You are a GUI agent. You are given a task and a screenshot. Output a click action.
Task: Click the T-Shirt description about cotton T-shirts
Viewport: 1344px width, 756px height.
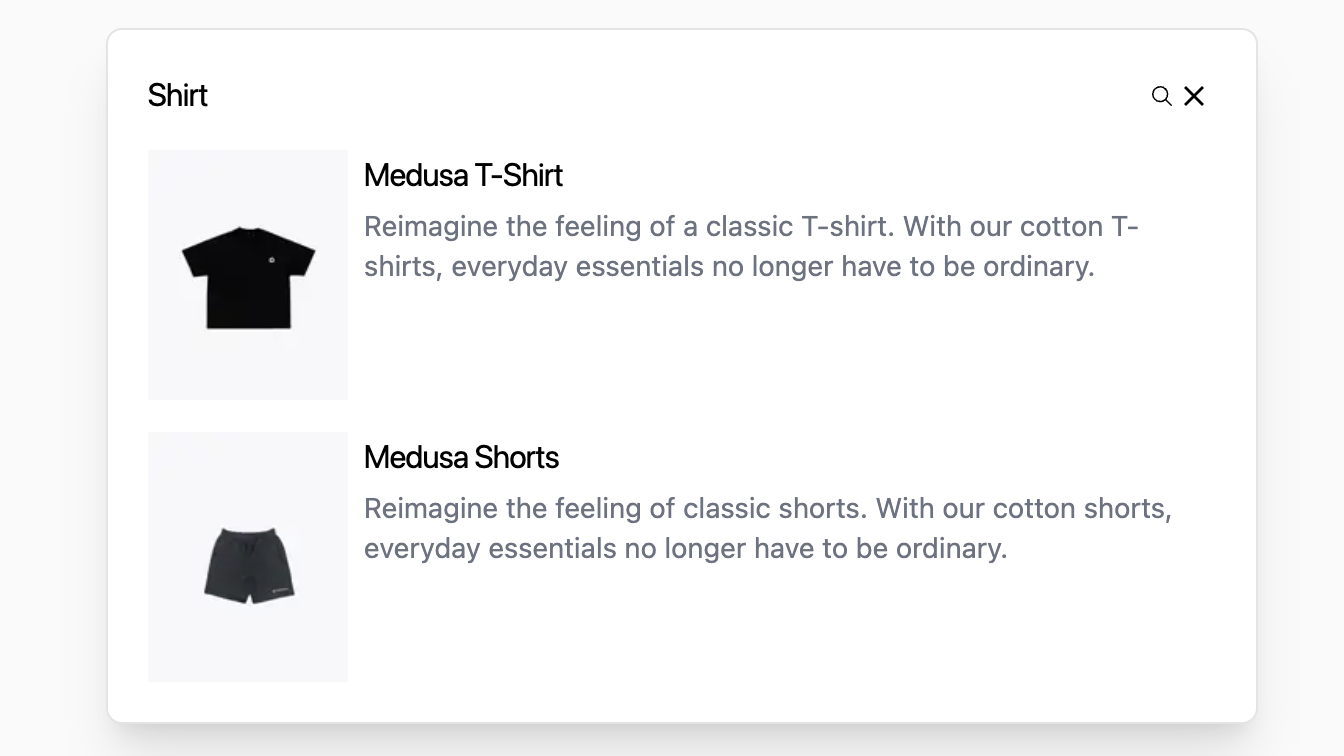[750, 246]
